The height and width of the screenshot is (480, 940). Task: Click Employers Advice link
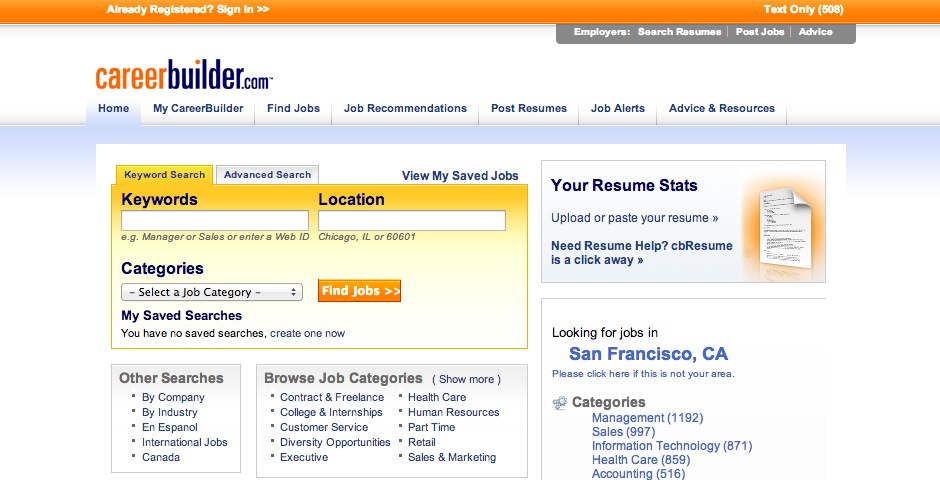815,32
